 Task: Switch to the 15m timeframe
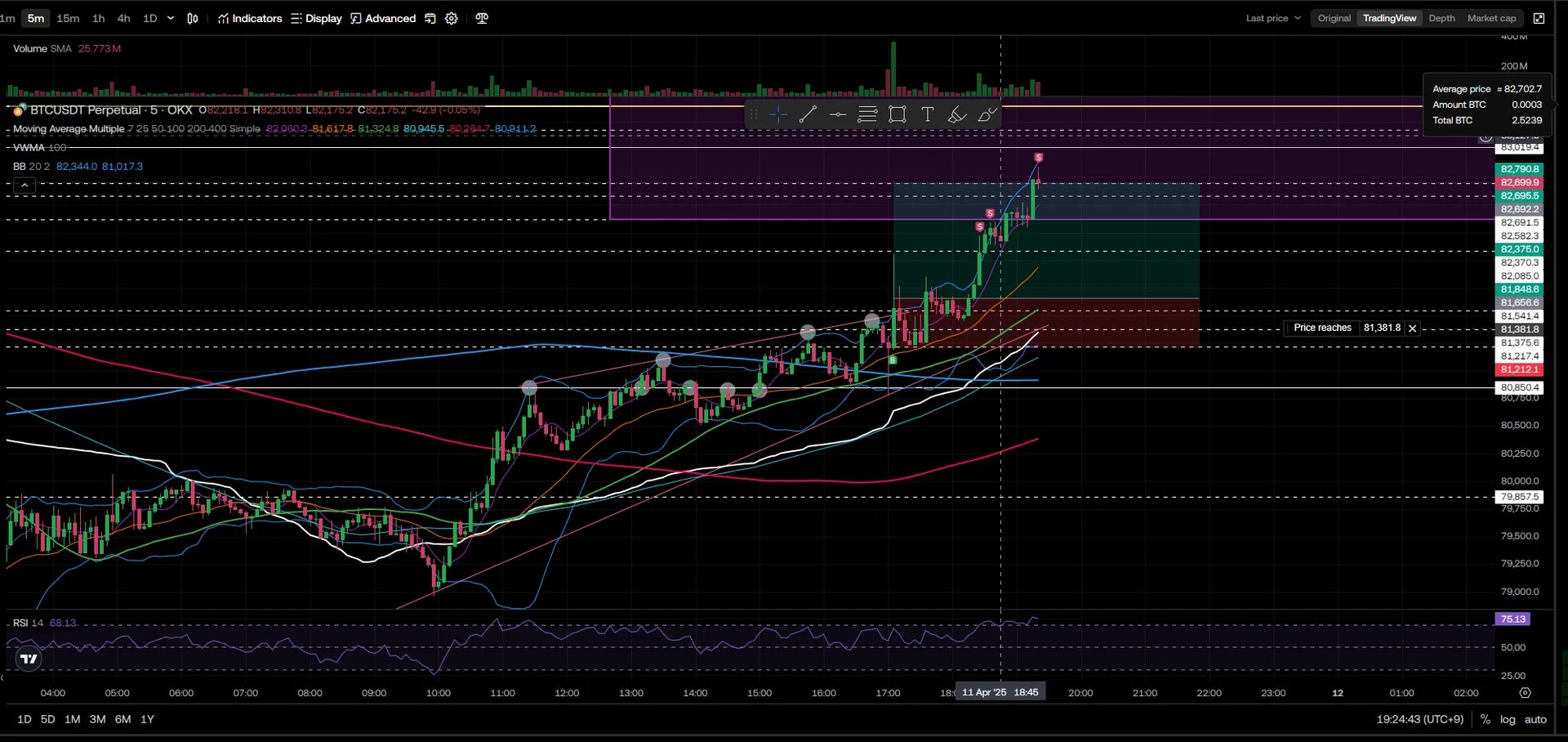pos(68,18)
